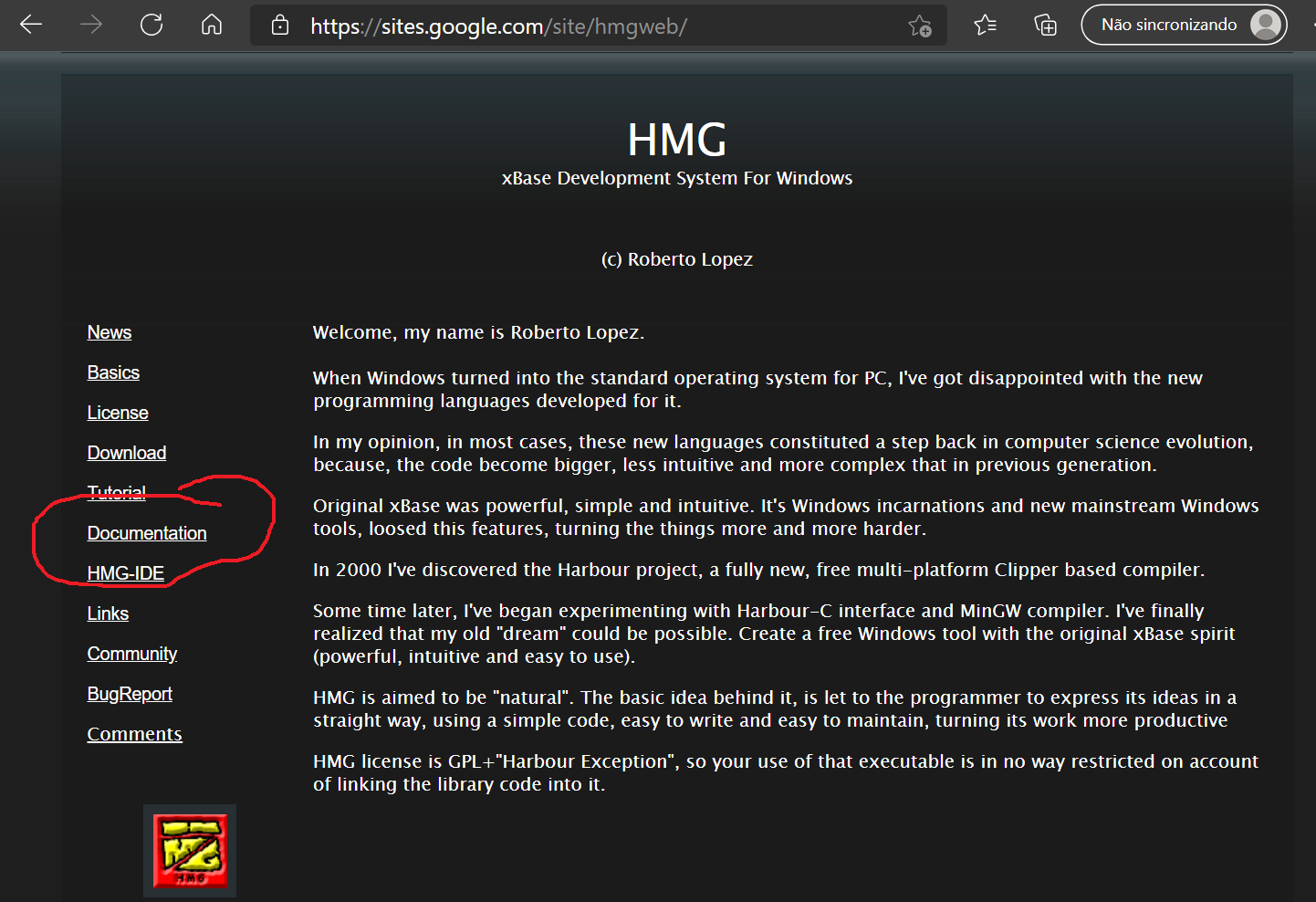The width and height of the screenshot is (1316, 902).
Task: View site info via the lock icon
Action: coord(280,26)
